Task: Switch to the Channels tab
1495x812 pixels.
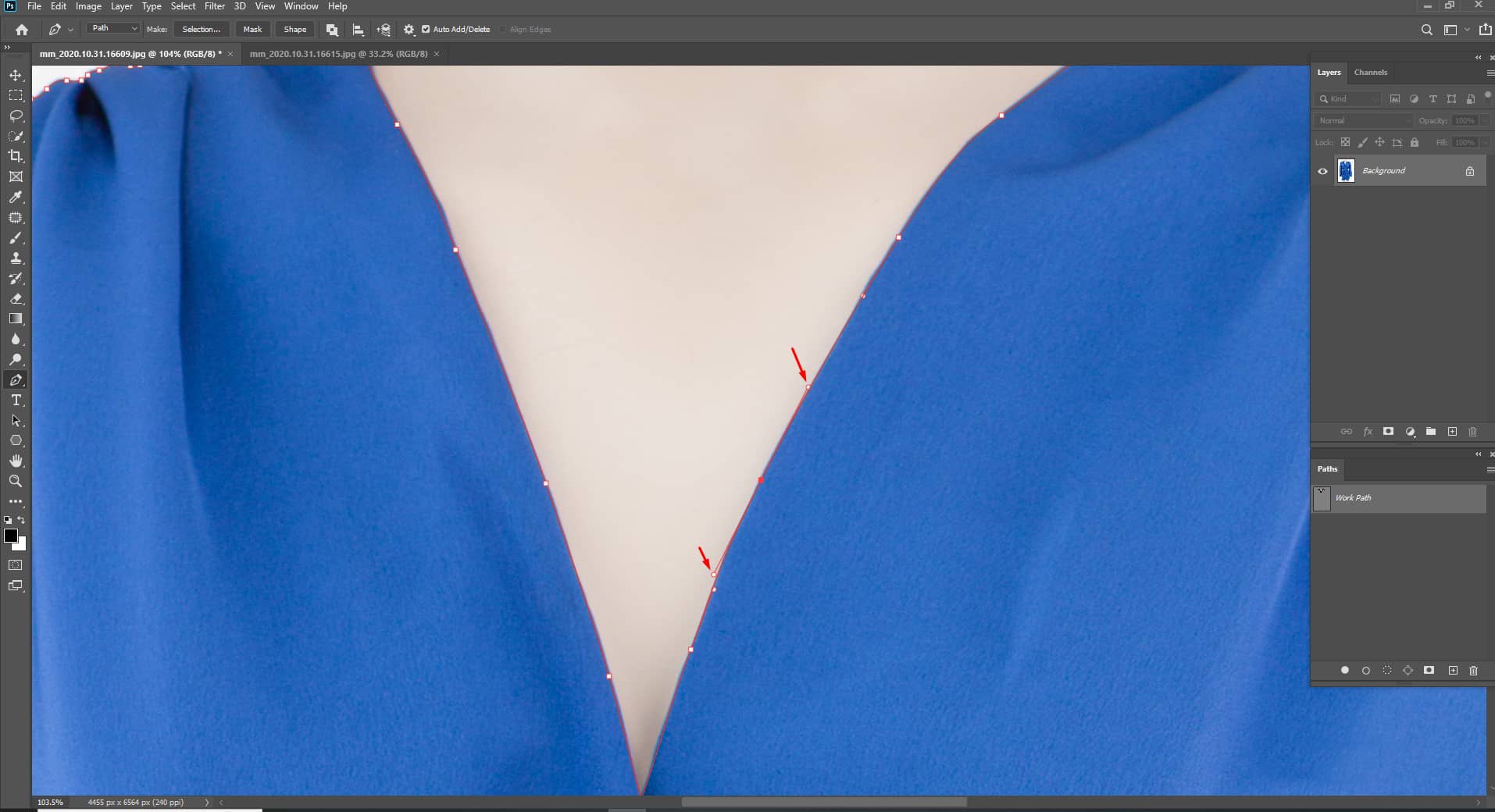Action: point(1370,72)
